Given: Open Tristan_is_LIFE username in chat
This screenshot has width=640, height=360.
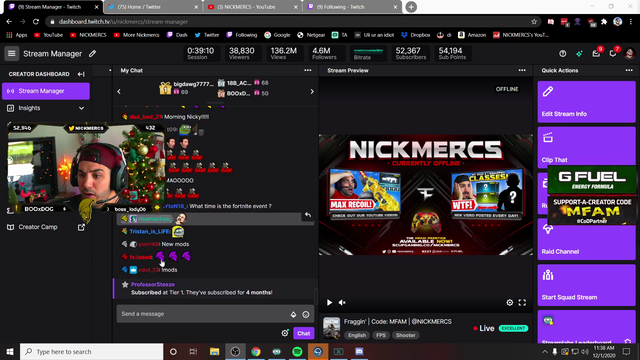Looking at the screenshot, I should [x=149, y=231].
